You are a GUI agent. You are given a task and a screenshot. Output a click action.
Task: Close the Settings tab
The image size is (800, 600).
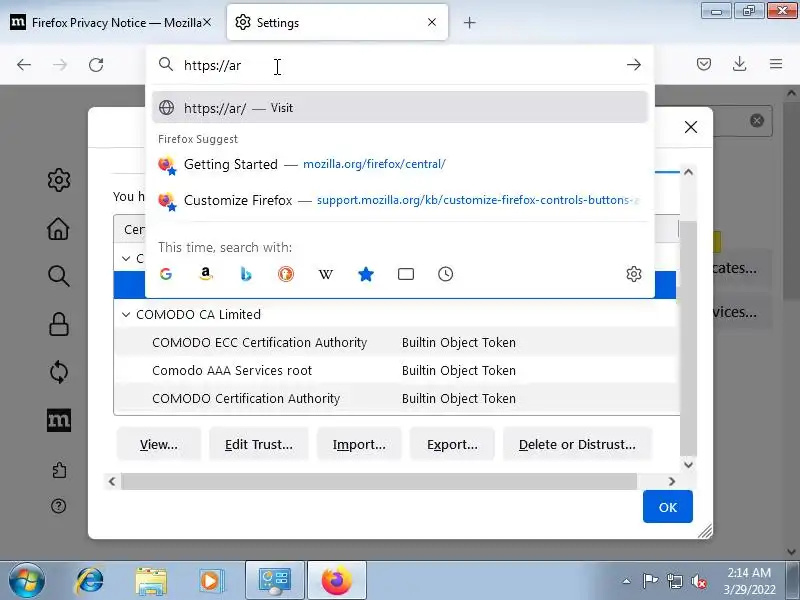pyautogui.click(x=432, y=22)
